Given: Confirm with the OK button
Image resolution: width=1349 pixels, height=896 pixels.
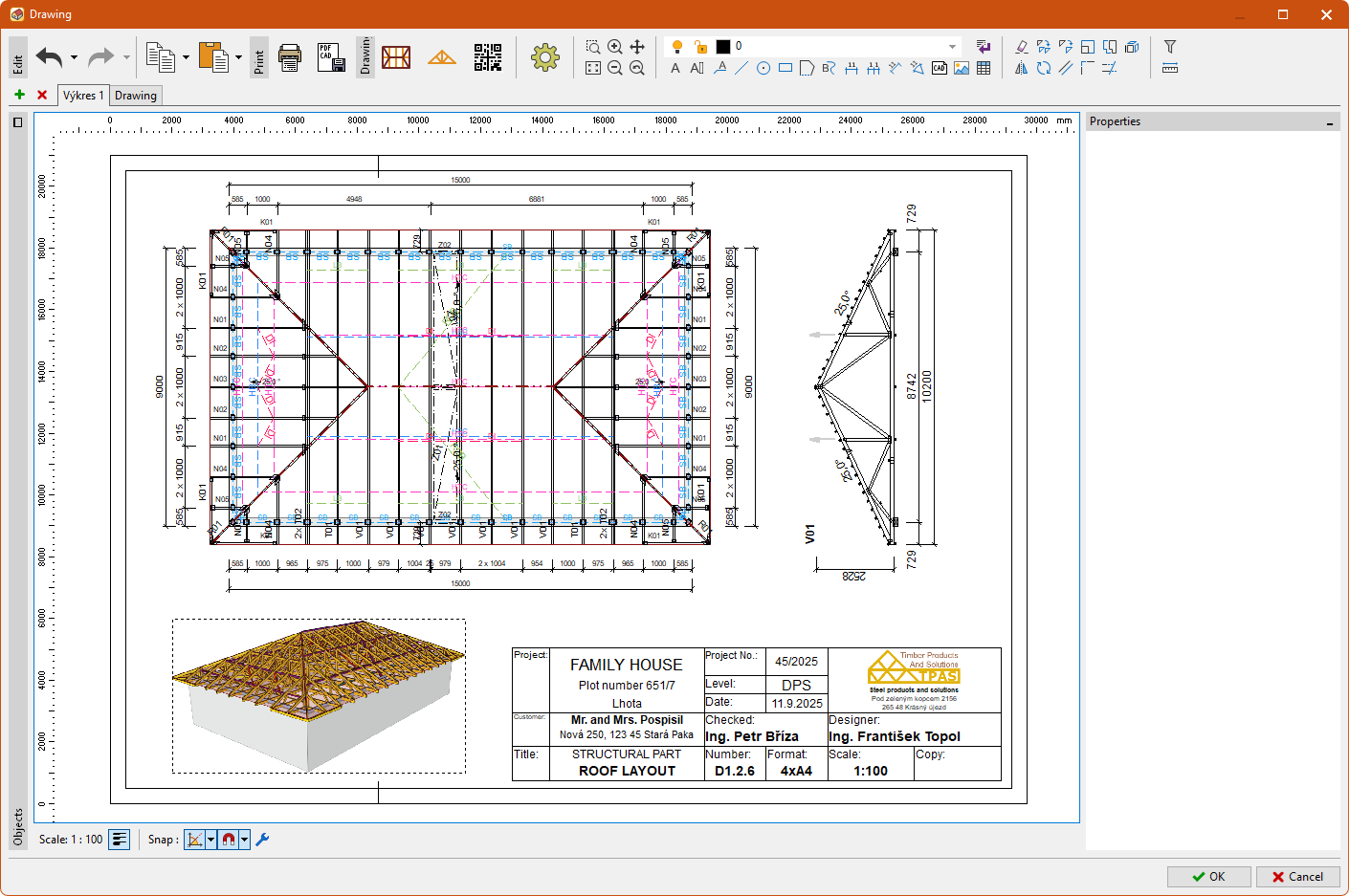Looking at the screenshot, I should click(x=1208, y=876).
